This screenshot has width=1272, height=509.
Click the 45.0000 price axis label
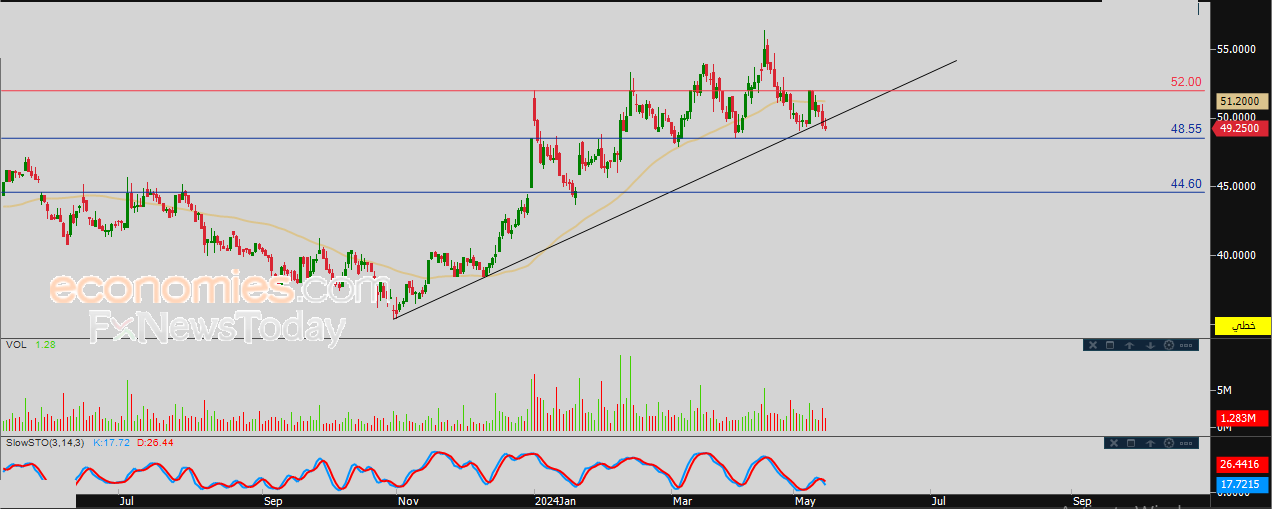click(1237, 187)
